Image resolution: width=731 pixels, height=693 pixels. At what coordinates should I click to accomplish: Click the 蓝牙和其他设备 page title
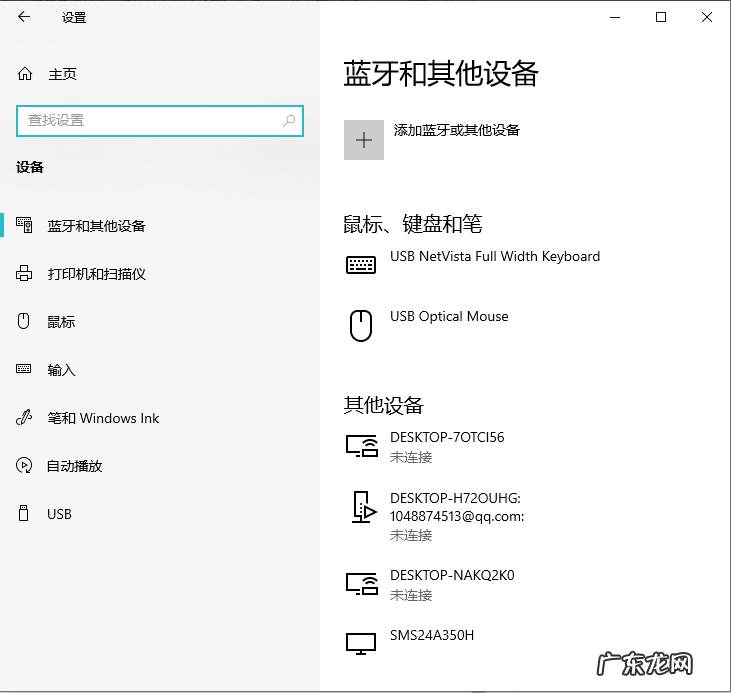tap(441, 74)
